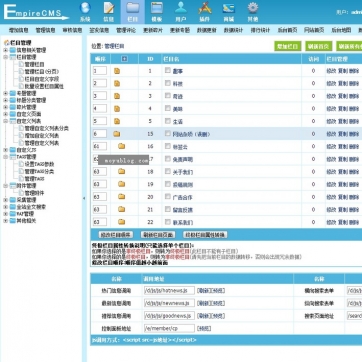Collapse the 自定义列表 tree node
Screen dimensions: 362x362
5,121
